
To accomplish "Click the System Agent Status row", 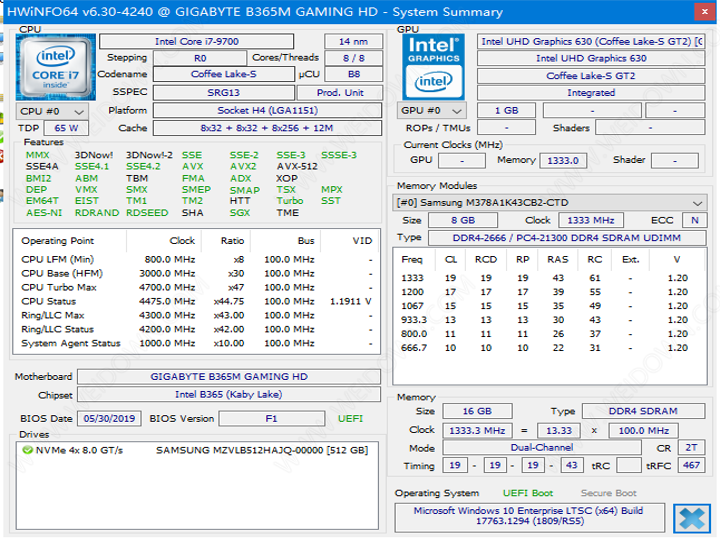I will coord(196,343).
